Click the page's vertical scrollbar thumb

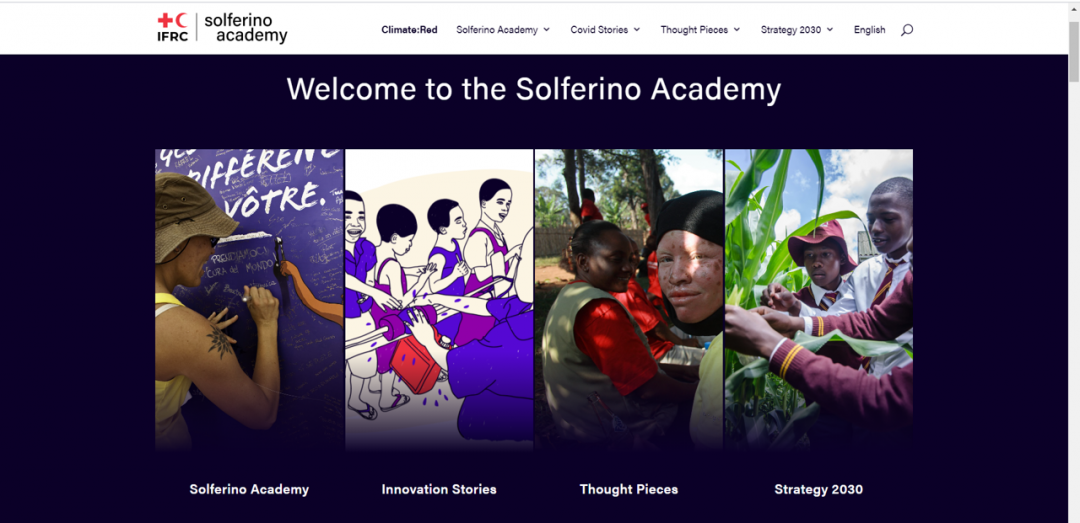tap(1073, 50)
